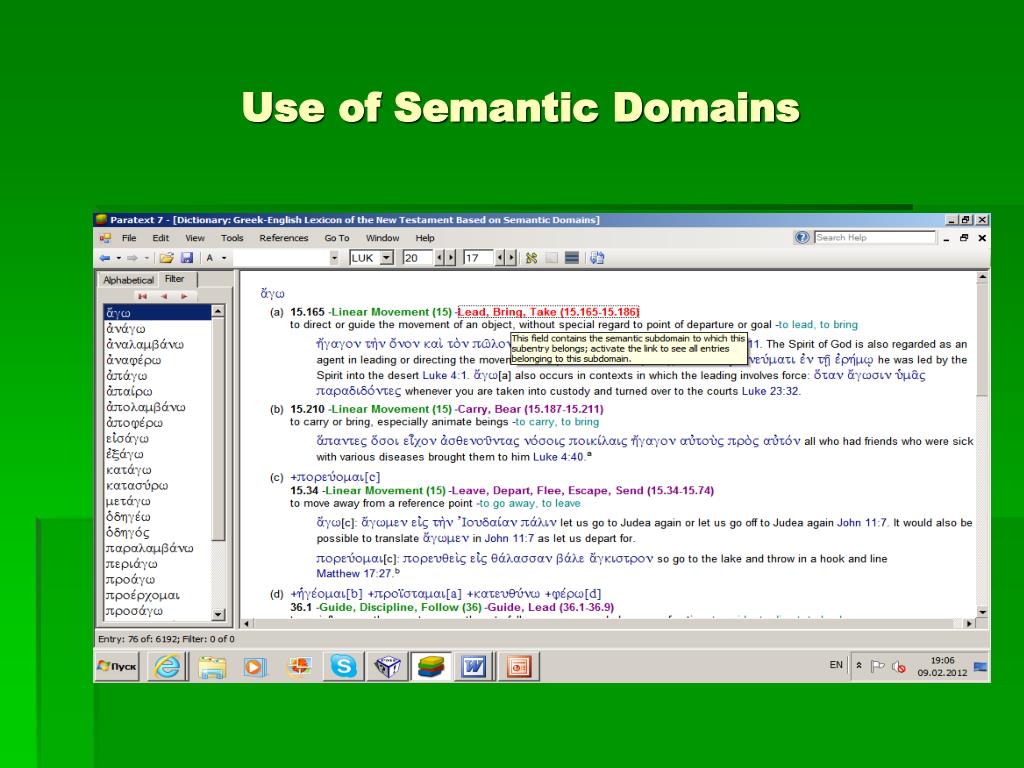Open the Tools menu
1024x768 pixels.
pos(232,238)
